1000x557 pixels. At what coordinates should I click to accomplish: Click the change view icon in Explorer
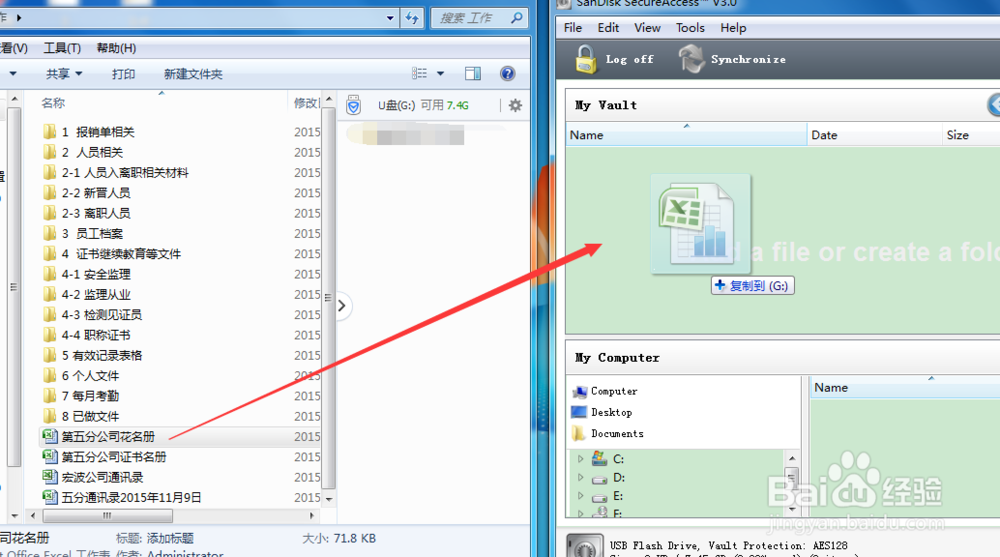pos(419,73)
